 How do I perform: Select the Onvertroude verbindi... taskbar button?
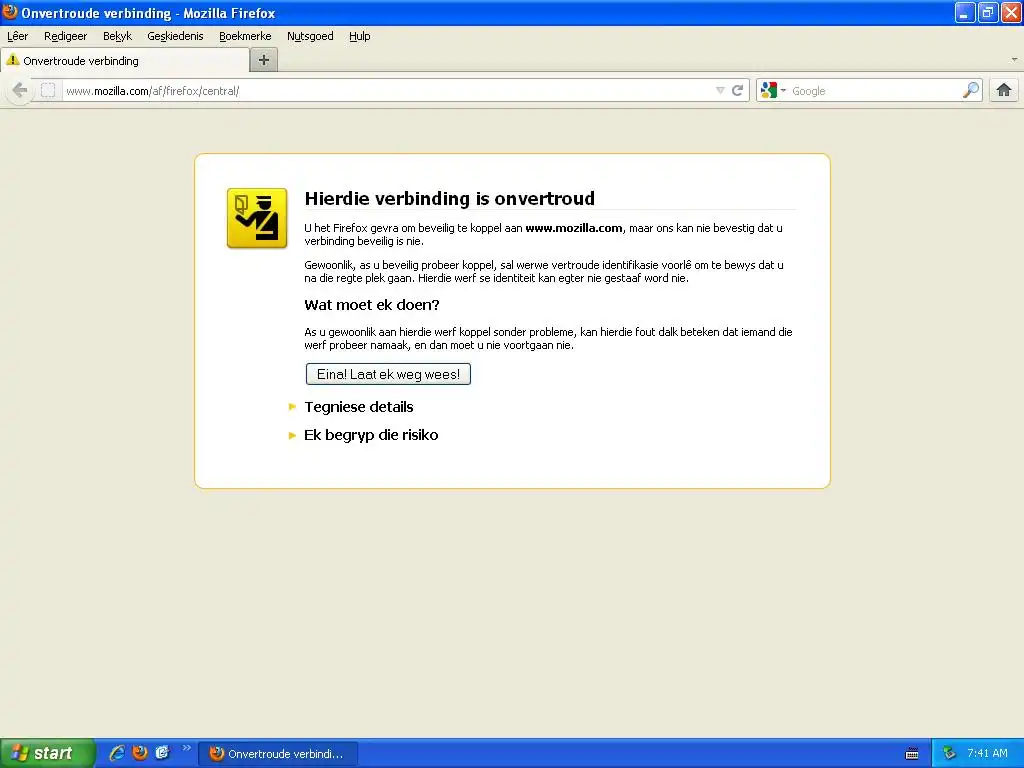point(278,754)
